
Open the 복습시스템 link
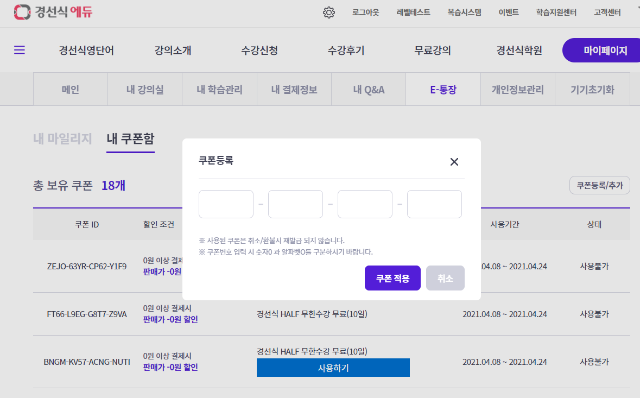464,13
